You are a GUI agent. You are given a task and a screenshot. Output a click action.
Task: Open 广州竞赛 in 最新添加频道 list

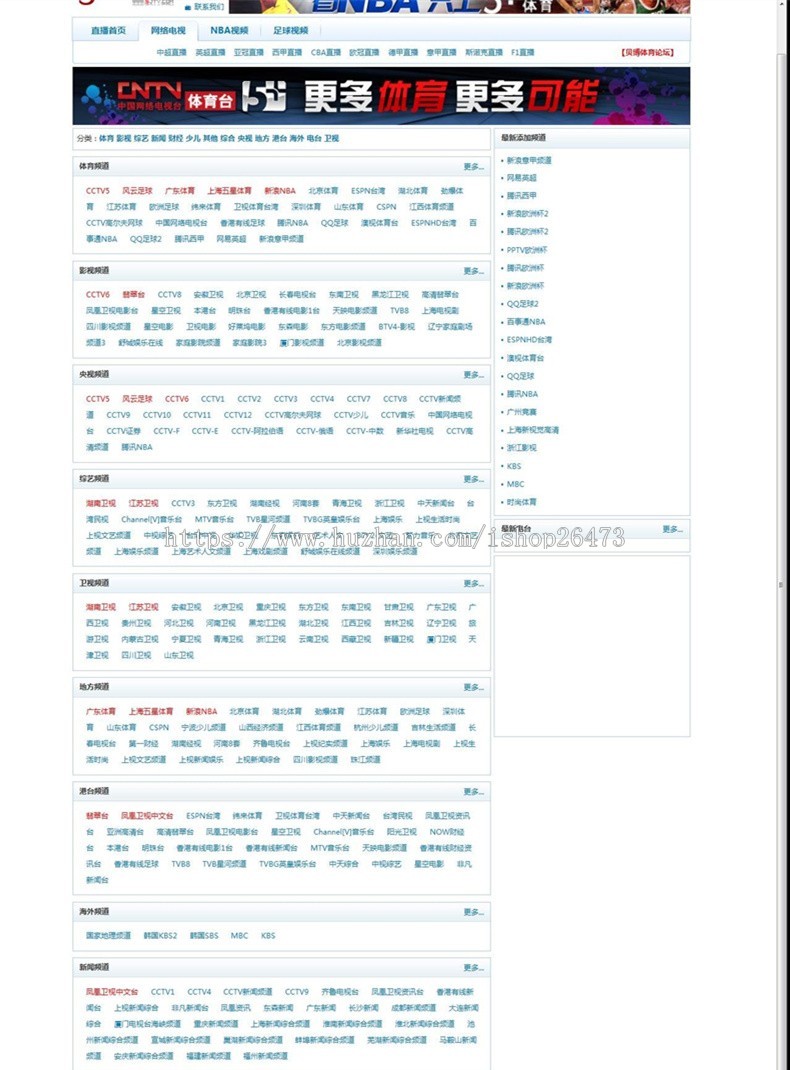tap(521, 412)
